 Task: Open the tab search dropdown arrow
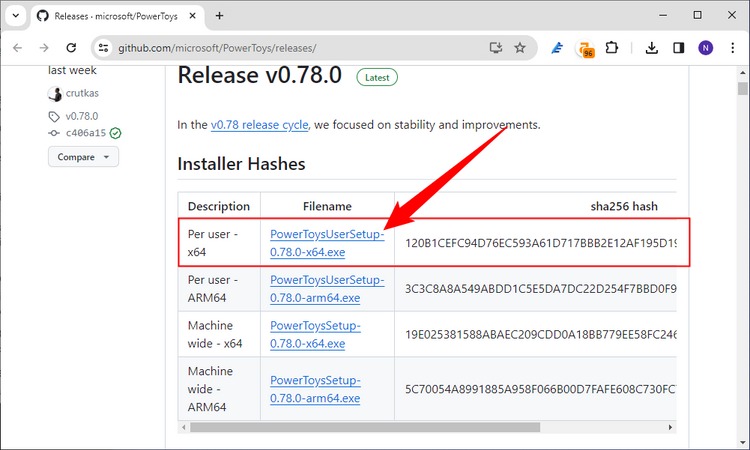pos(16,15)
